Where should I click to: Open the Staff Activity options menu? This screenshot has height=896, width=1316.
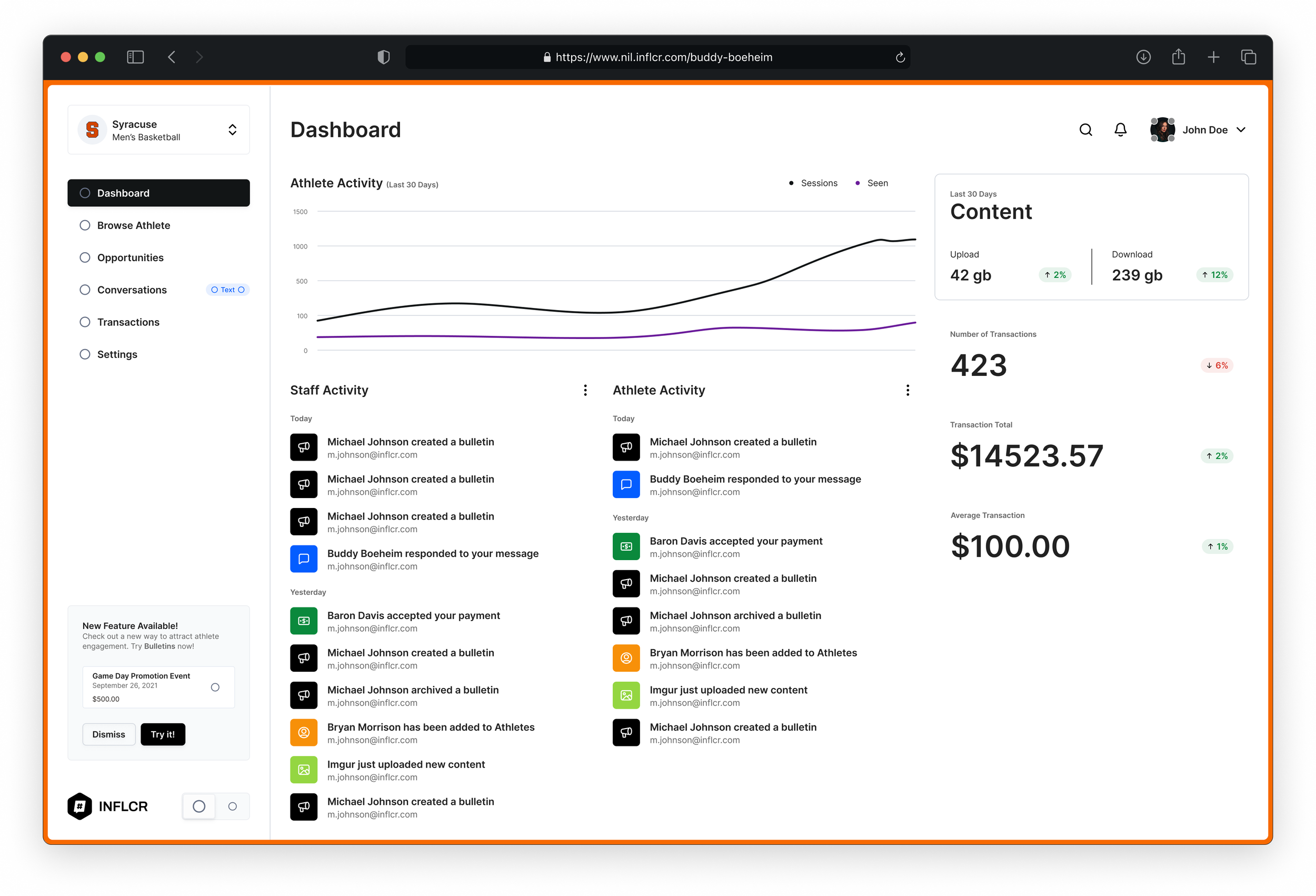[x=585, y=390]
